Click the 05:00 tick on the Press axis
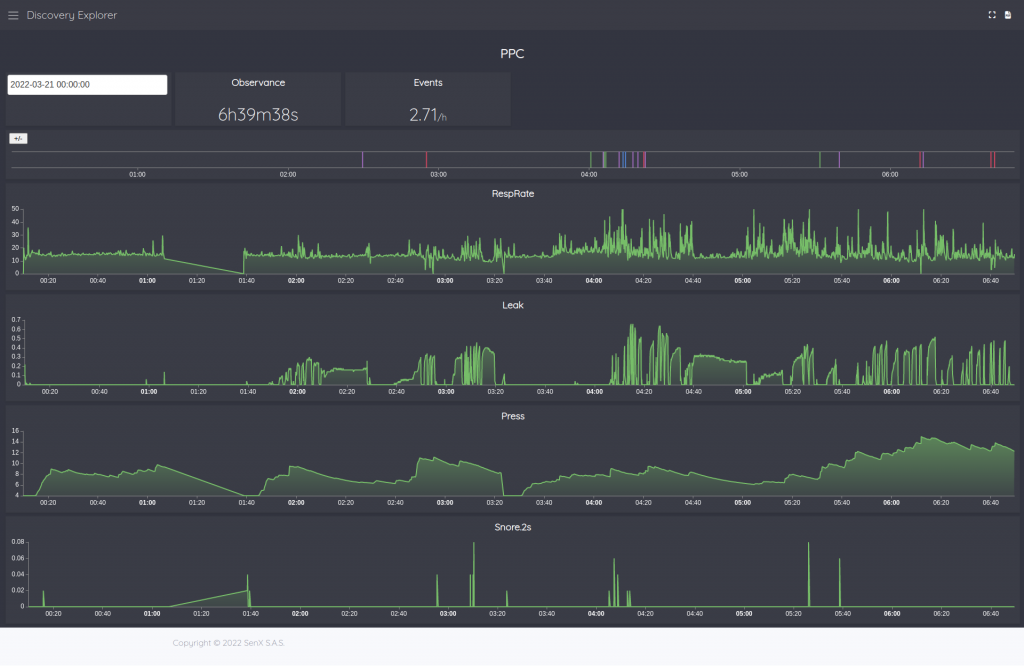The image size is (1024, 666). (743, 503)
